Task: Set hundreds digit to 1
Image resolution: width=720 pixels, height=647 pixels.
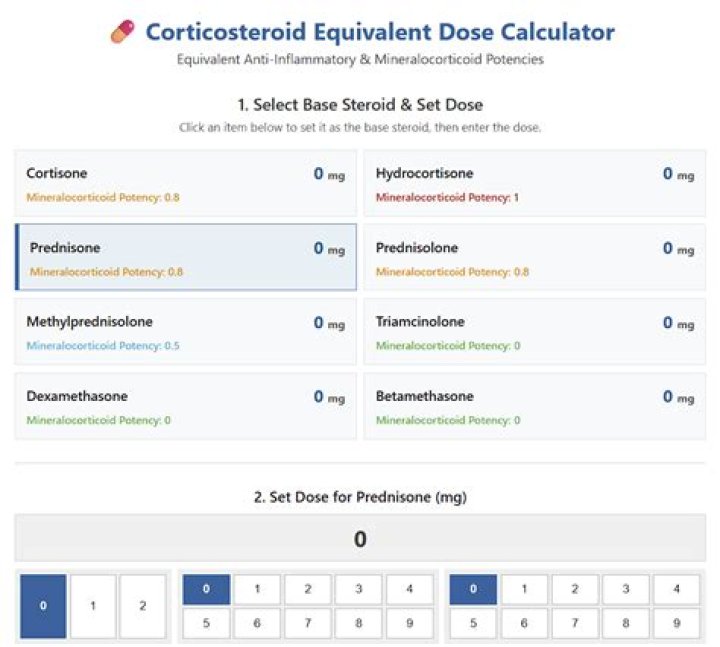Action: click(93, 606)
